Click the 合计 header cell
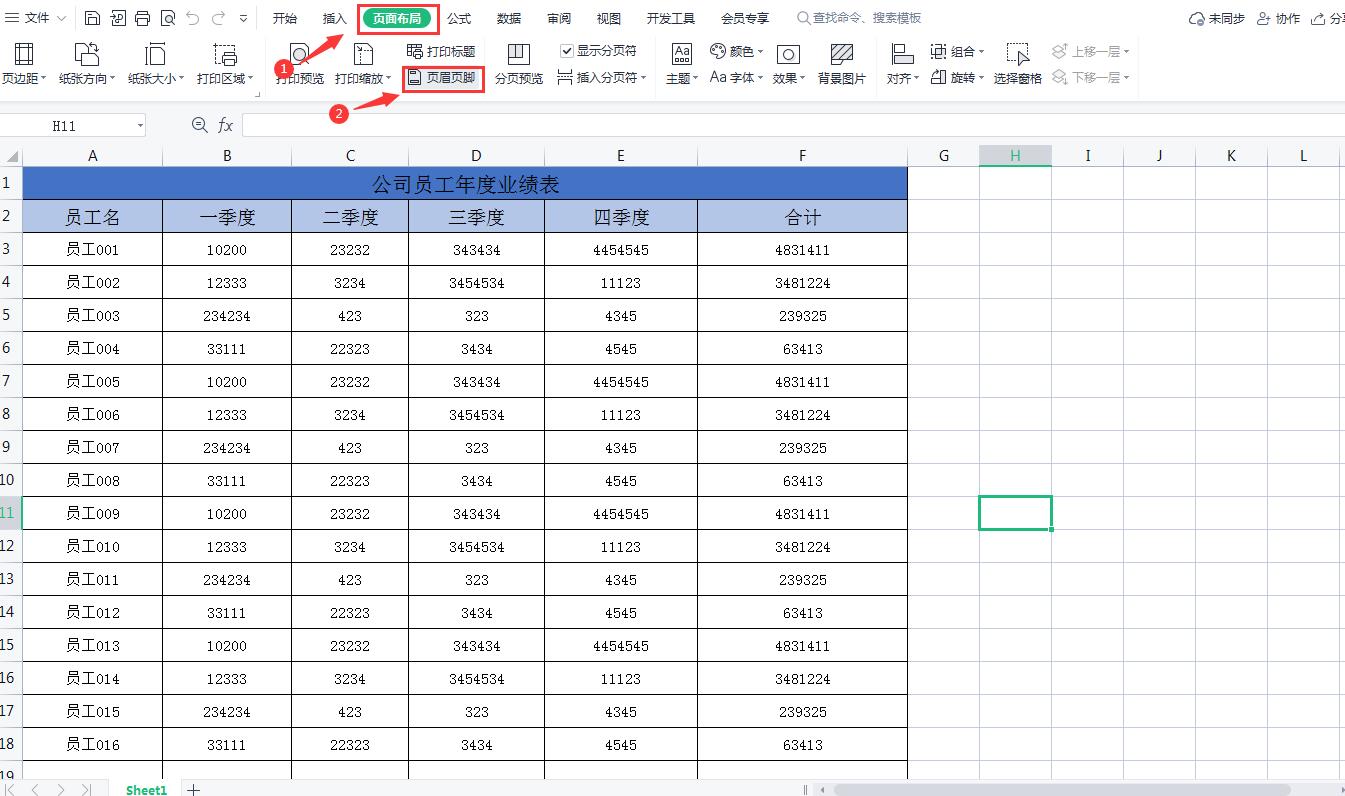The height and width of the screenshot is (796, 1345). click(x=802, y=216)
